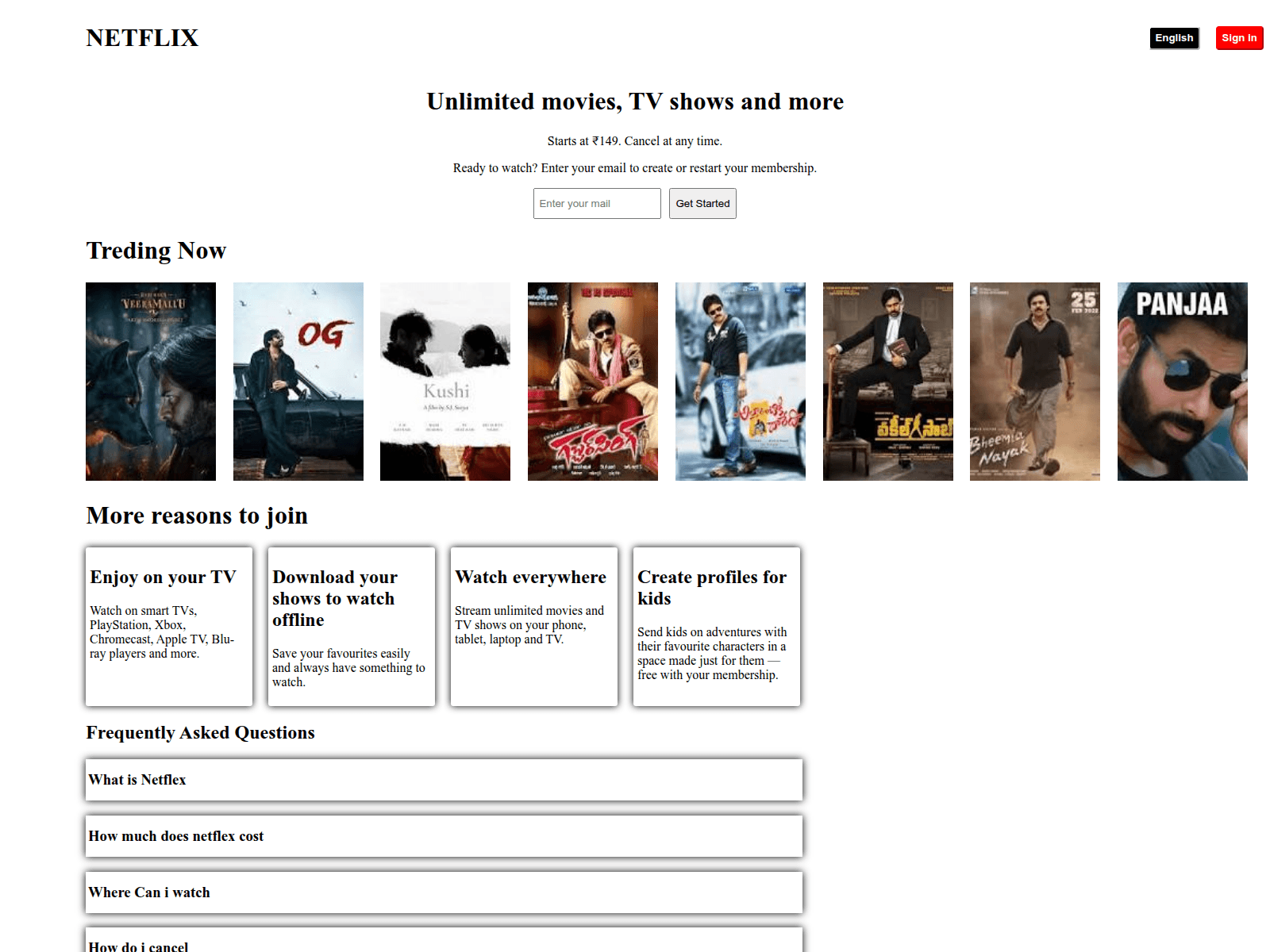Click the red Sign In button
Screen dimensions: 1270x952
[x=1239, y=38]
